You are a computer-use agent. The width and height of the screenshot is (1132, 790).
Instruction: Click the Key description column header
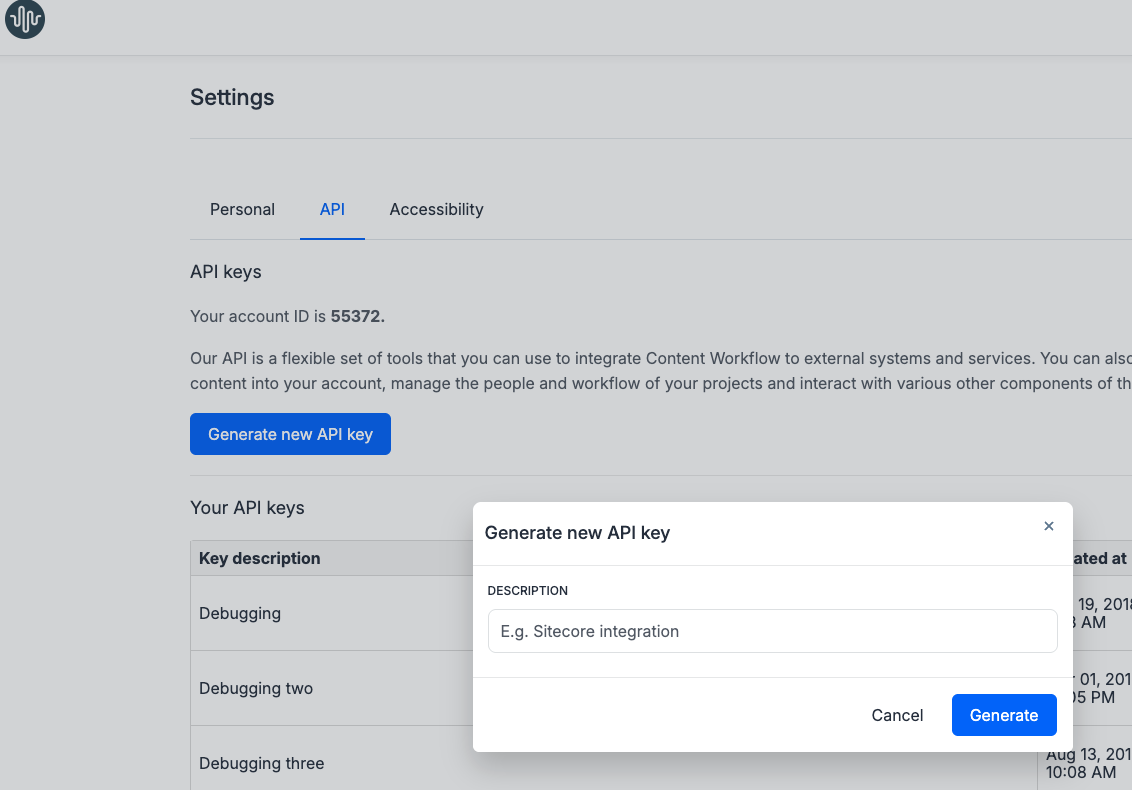260,558
